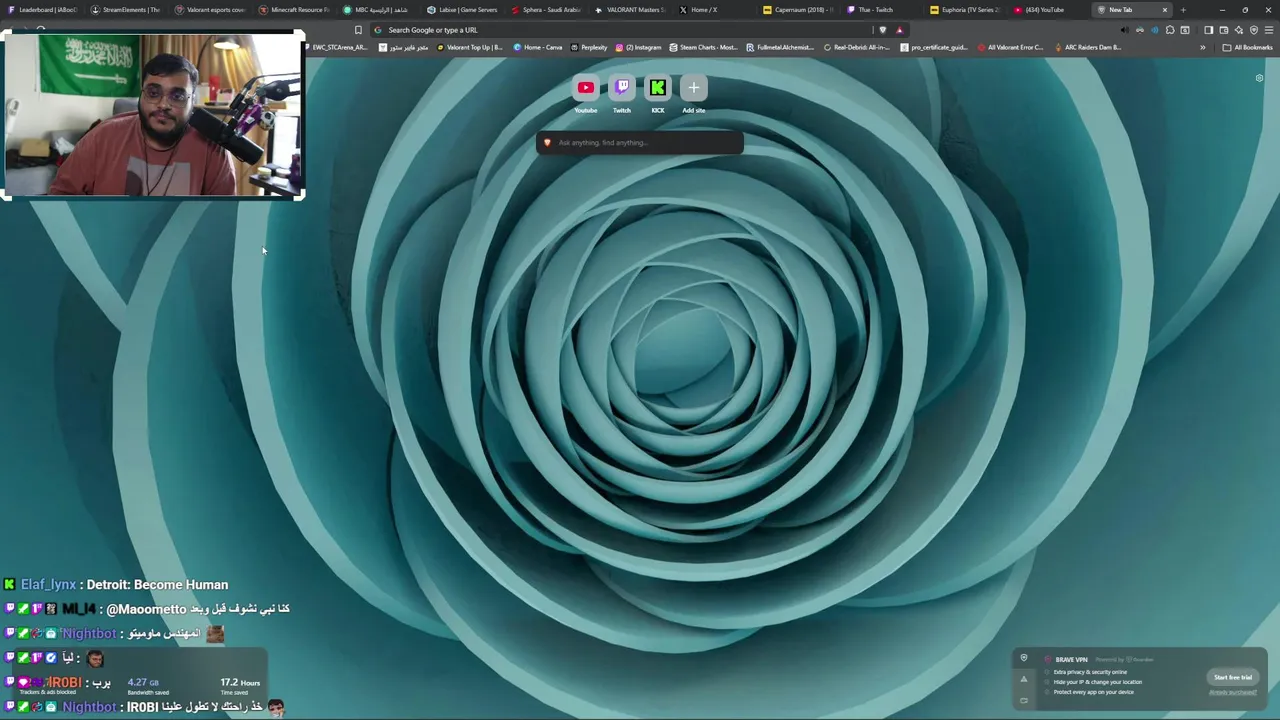
Task: Toggle the sidebar panel icon in toolbar
Action: click(x=1208, y=30)
